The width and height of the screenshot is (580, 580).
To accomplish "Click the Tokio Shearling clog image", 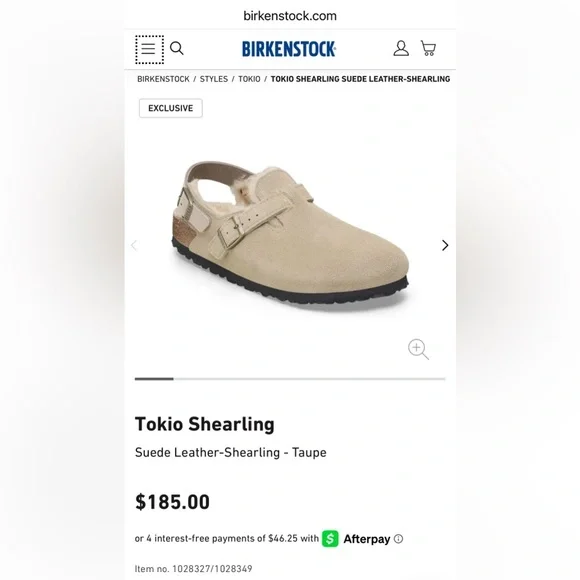I will point(290,234).
